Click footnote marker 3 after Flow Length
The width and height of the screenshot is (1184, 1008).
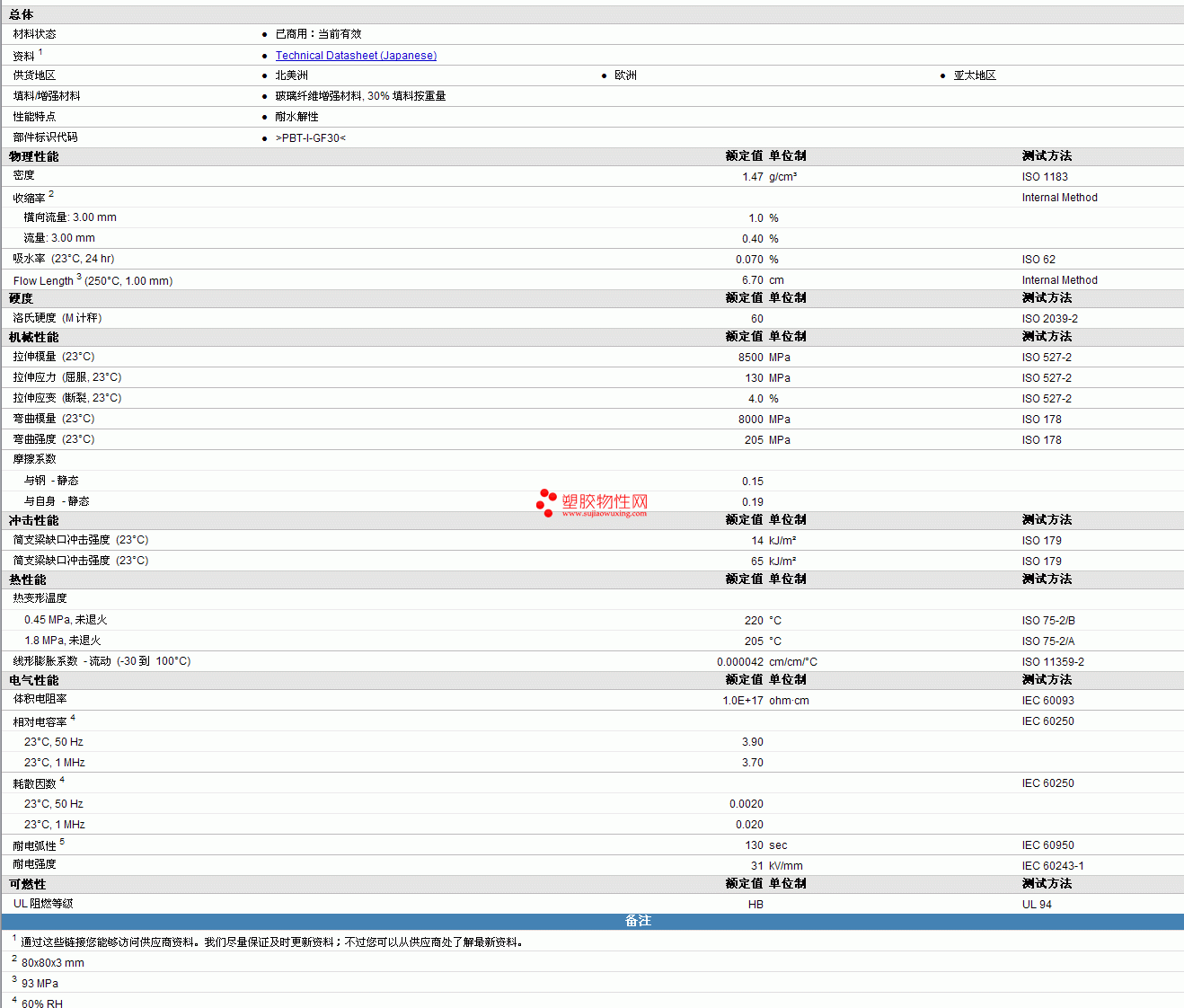[79, 277]
